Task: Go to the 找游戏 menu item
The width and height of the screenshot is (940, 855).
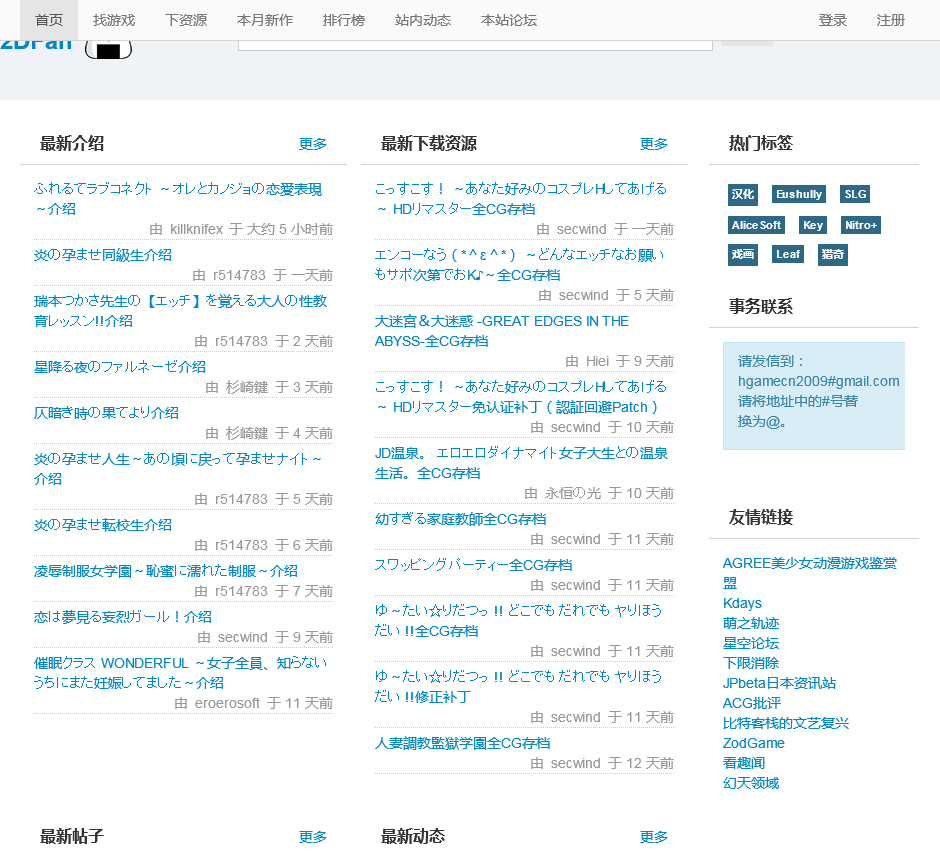Action: click(114, 20)
